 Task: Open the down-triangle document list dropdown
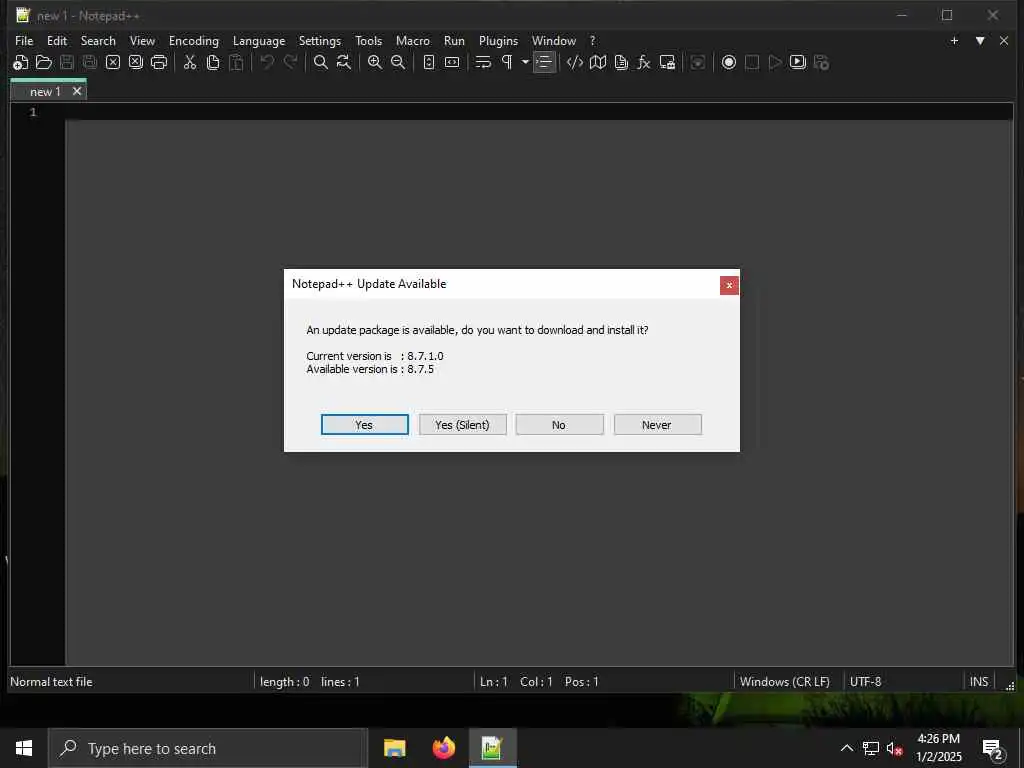click(980, 40)
